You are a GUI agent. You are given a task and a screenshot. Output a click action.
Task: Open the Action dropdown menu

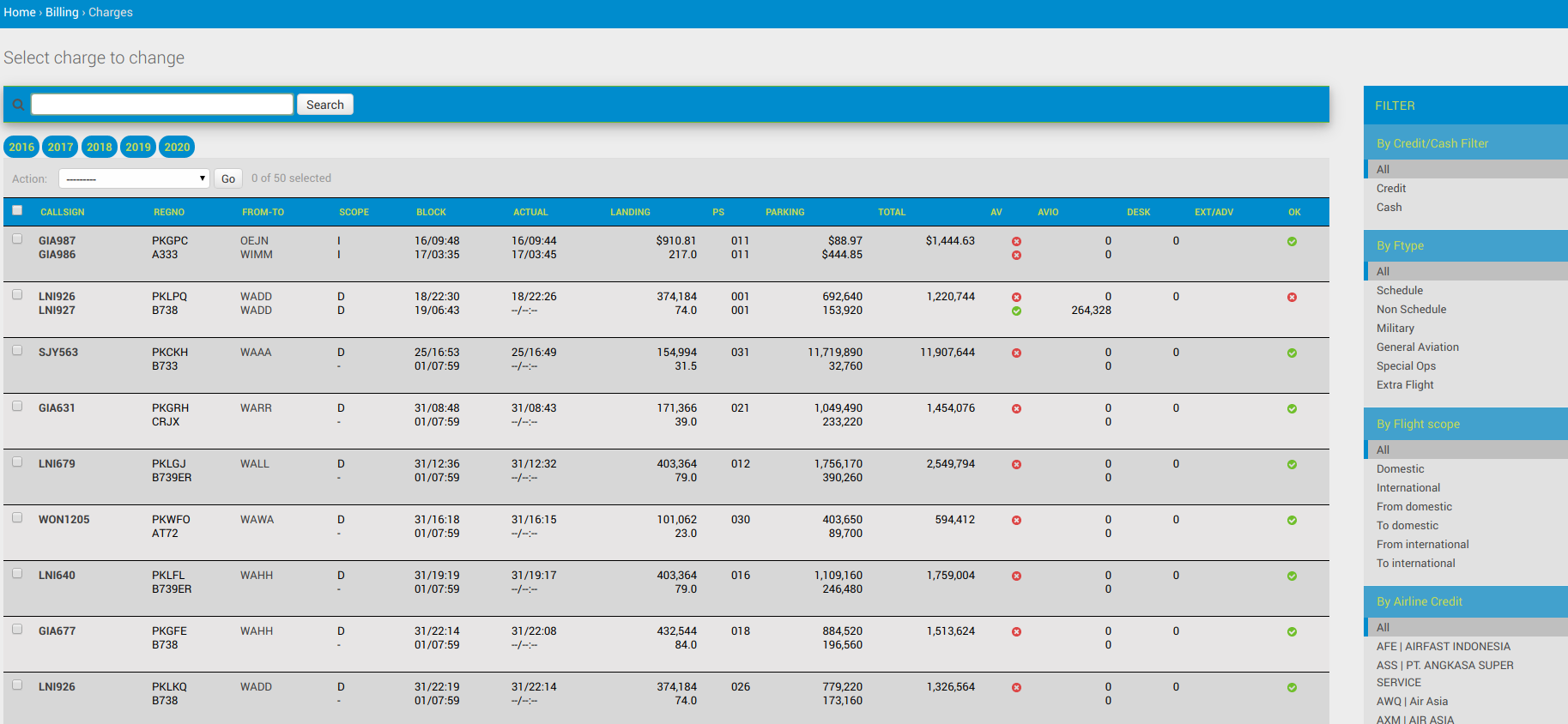coord(134,178)
